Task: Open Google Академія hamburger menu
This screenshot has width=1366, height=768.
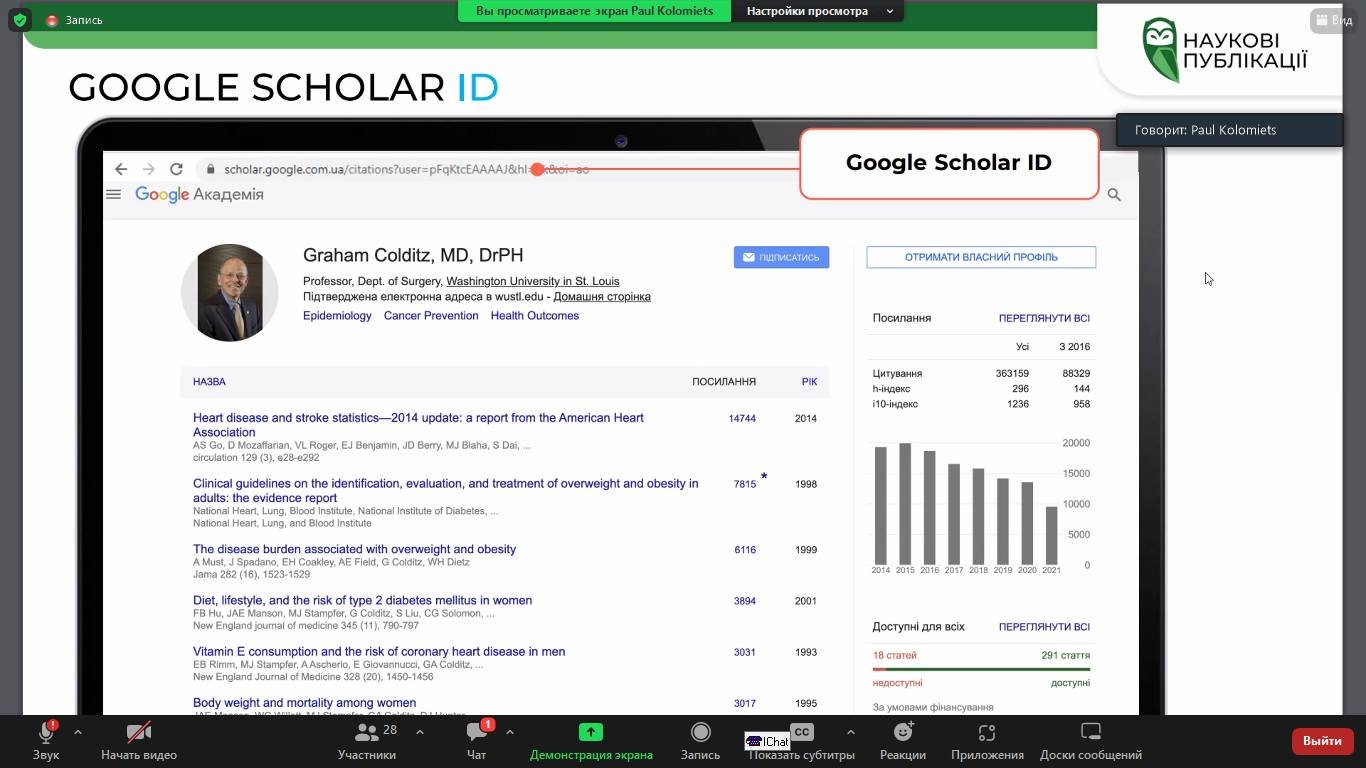Action: coord(114,194)
